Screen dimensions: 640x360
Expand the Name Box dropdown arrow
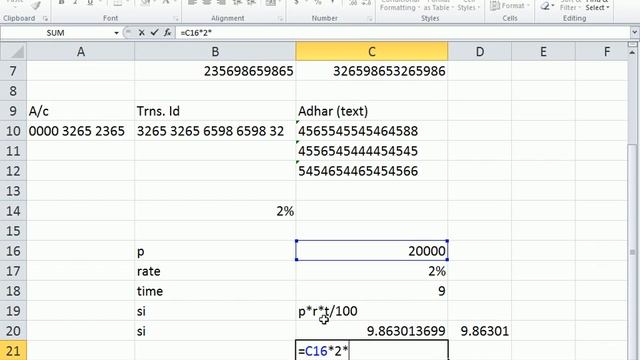116,33
